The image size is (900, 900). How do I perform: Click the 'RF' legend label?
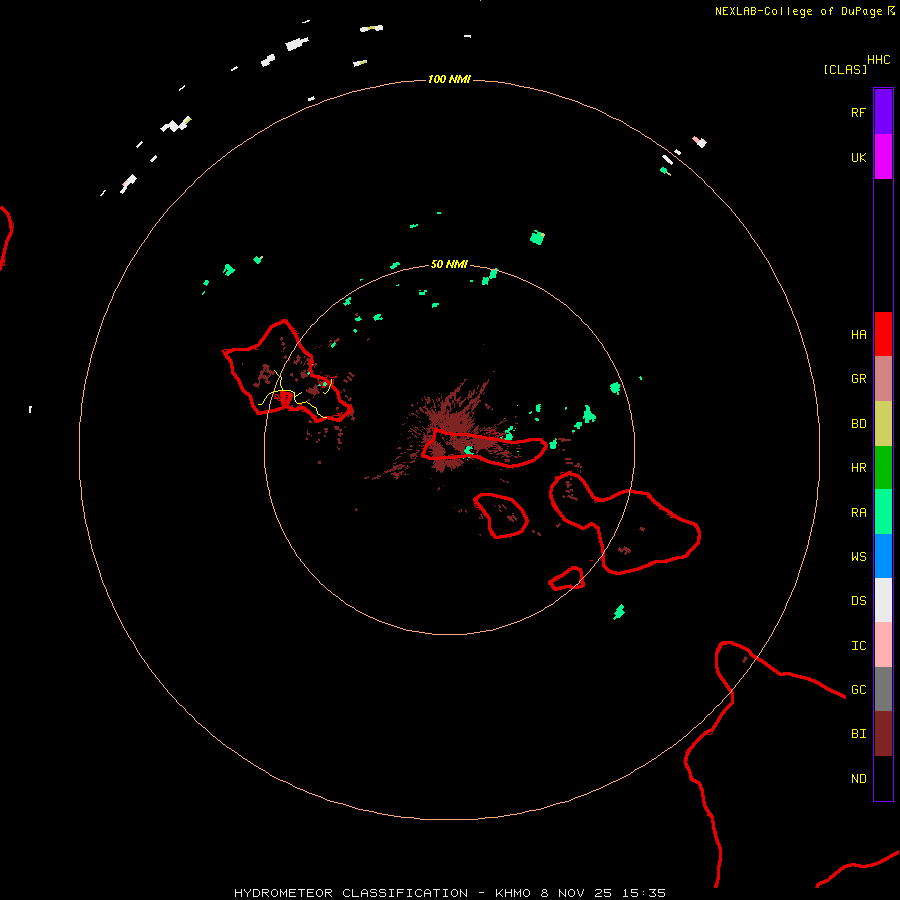[x=858, y=112]
